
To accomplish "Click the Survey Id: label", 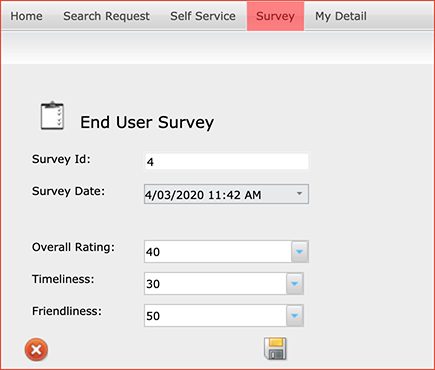I will tap(61, 159).
